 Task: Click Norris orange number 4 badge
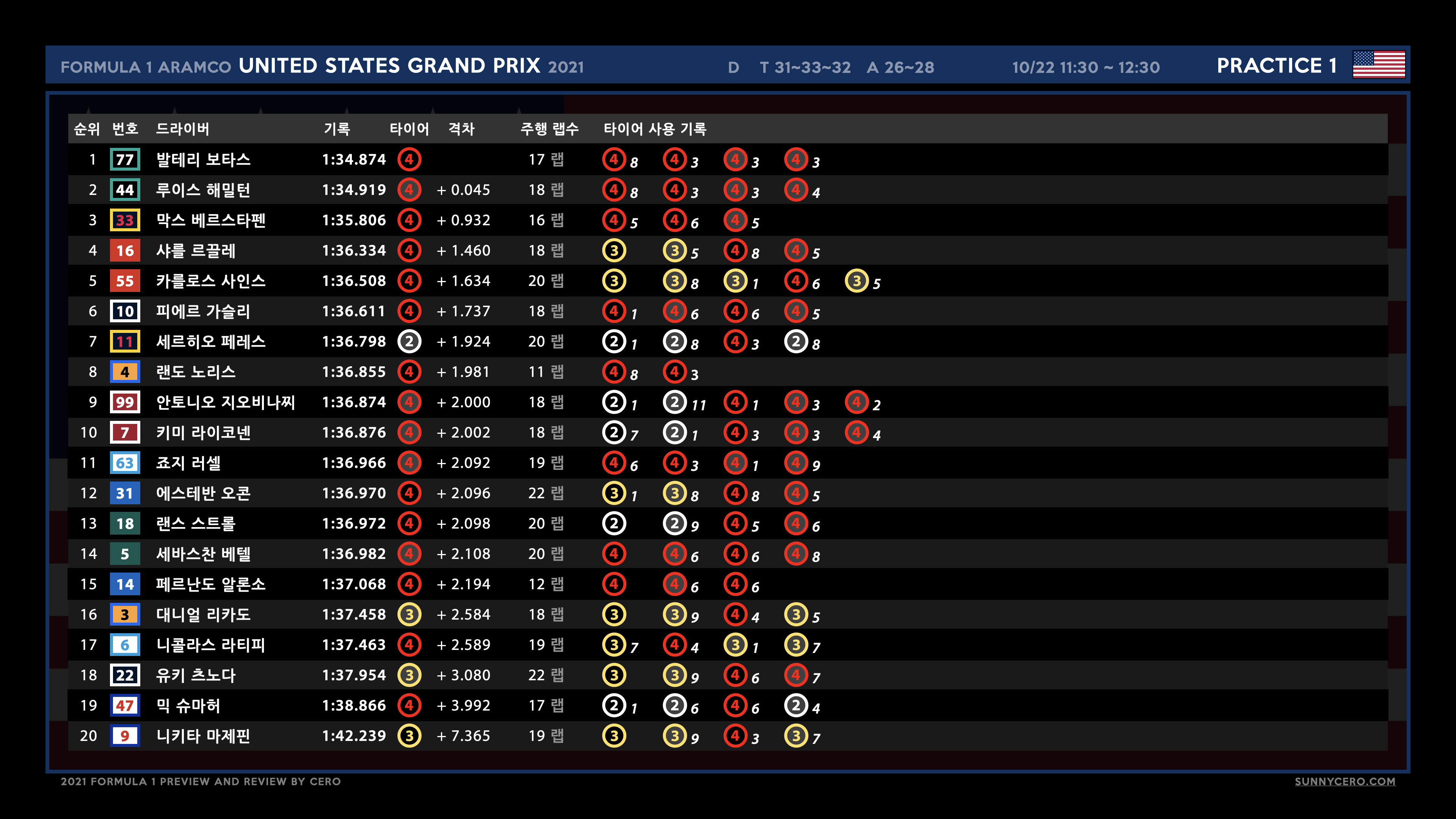click(x=125, y=372)
